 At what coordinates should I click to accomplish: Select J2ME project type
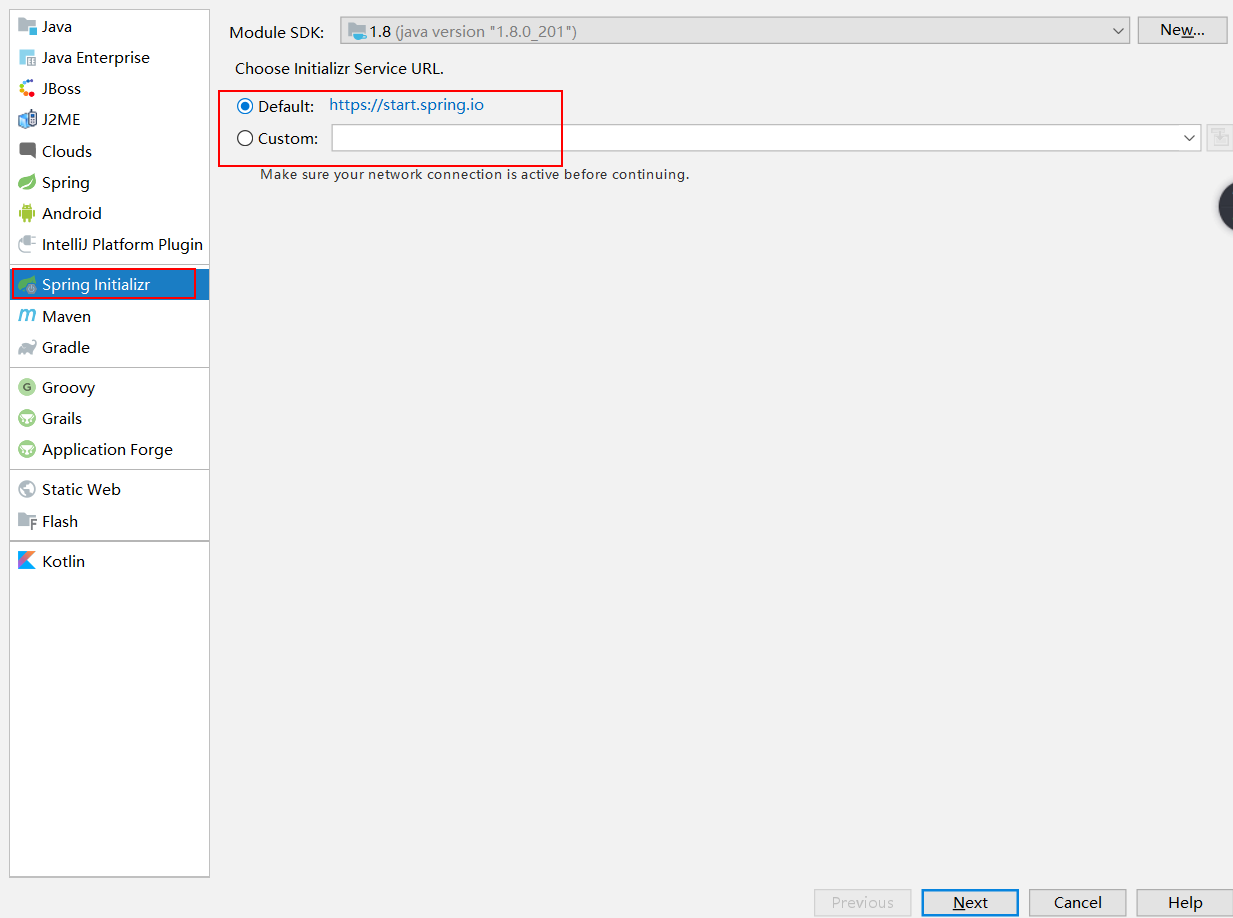coord(110,119)
